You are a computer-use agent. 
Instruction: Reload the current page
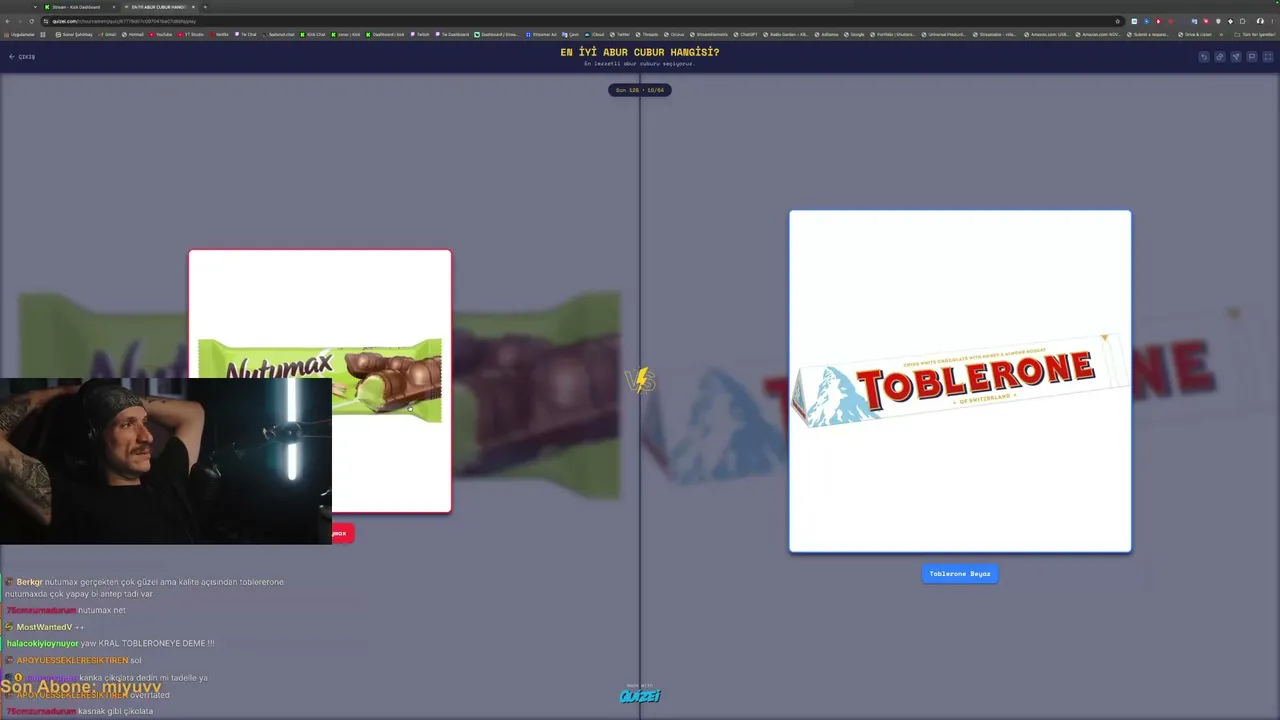click(x=32, y=21)
